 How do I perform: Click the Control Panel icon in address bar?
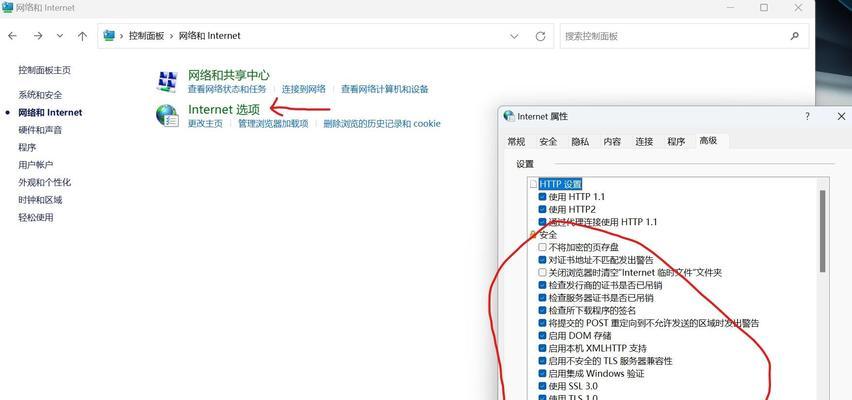109,36
